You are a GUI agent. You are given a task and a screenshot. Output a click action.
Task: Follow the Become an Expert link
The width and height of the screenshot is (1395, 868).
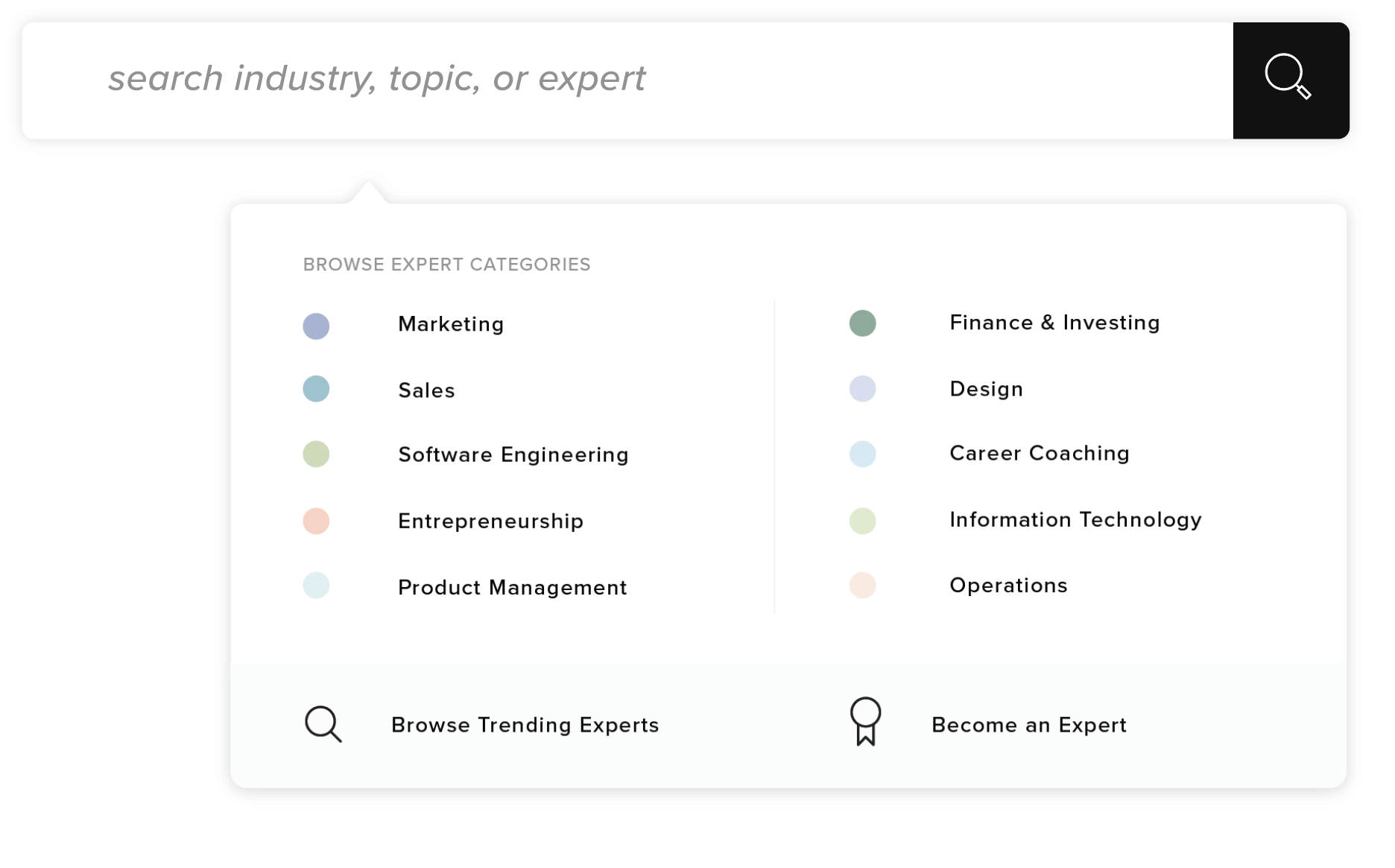1028,725
